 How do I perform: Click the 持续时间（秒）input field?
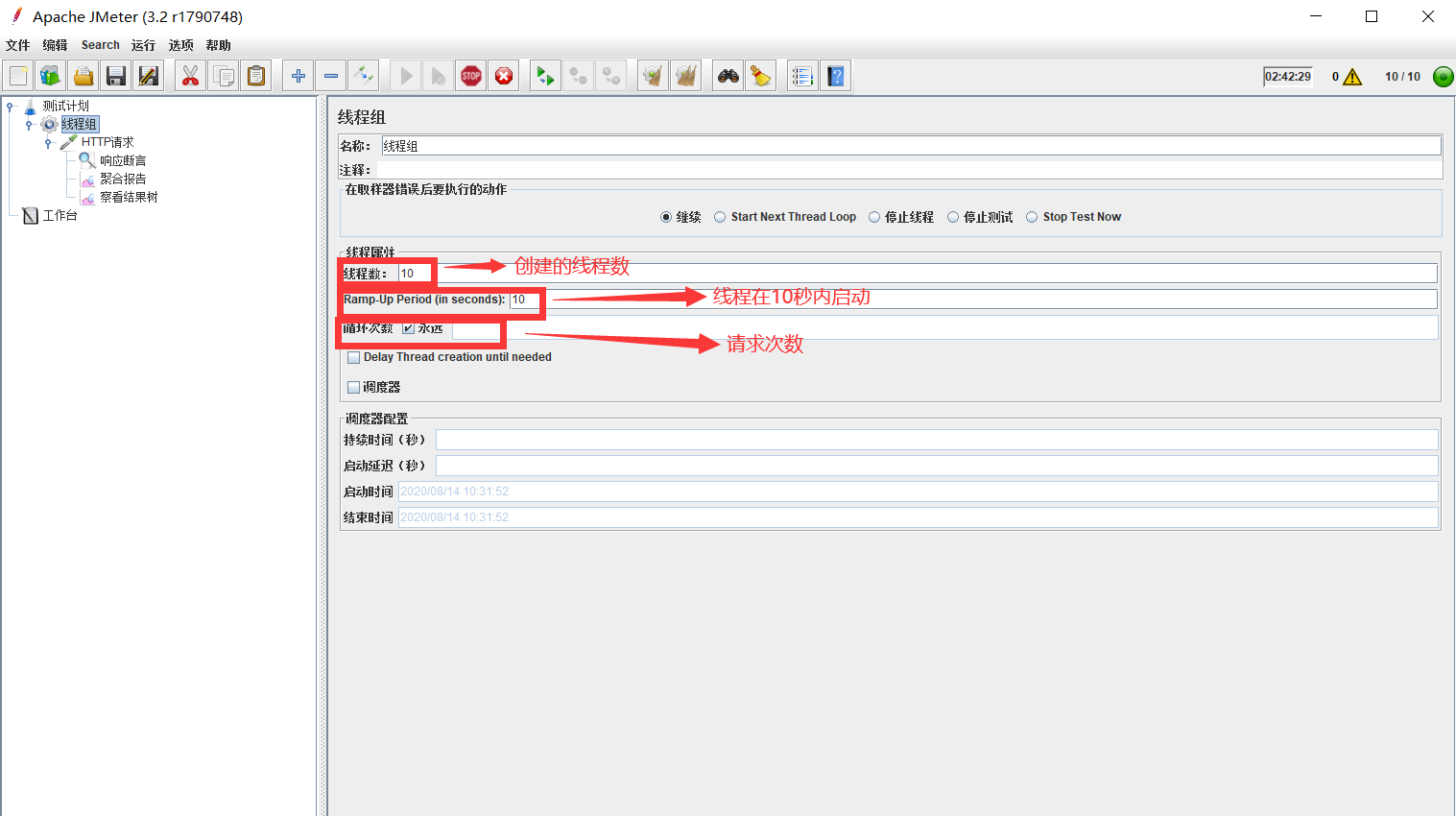coord(937,440)
